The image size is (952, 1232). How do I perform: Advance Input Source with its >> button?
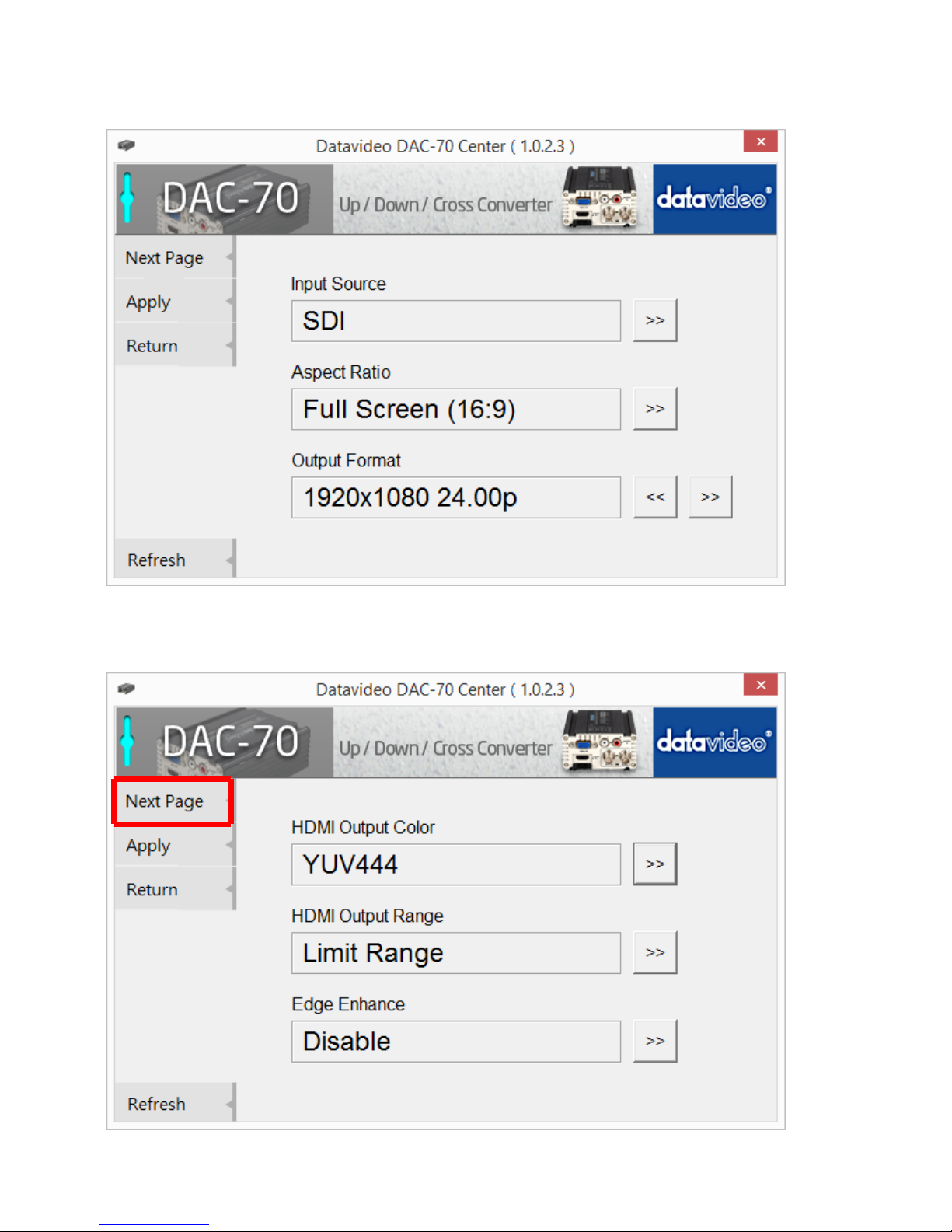click(x=655, y=320)
